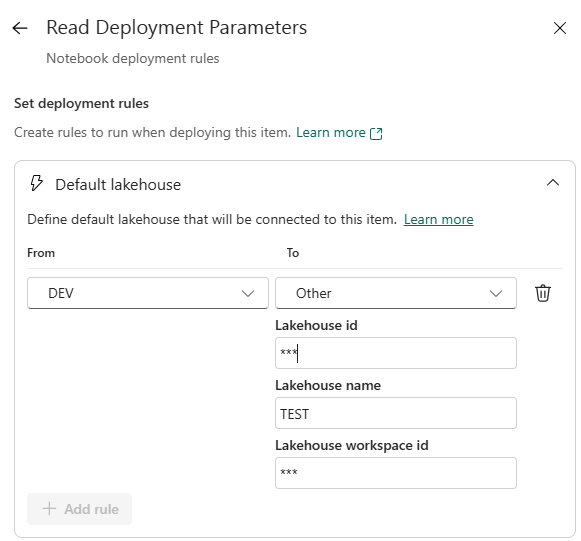581x541 pixels.
Task: Click the Lakehouse name field containing TEST
Action: [396, 413]
